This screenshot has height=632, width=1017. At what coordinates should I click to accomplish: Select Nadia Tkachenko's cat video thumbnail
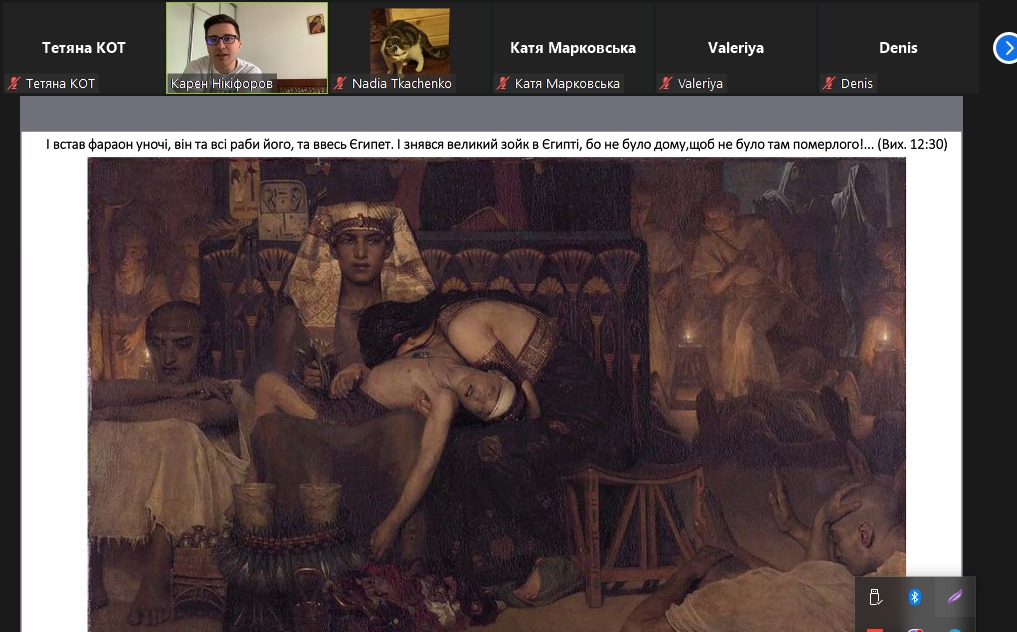(x=410, y=42)
